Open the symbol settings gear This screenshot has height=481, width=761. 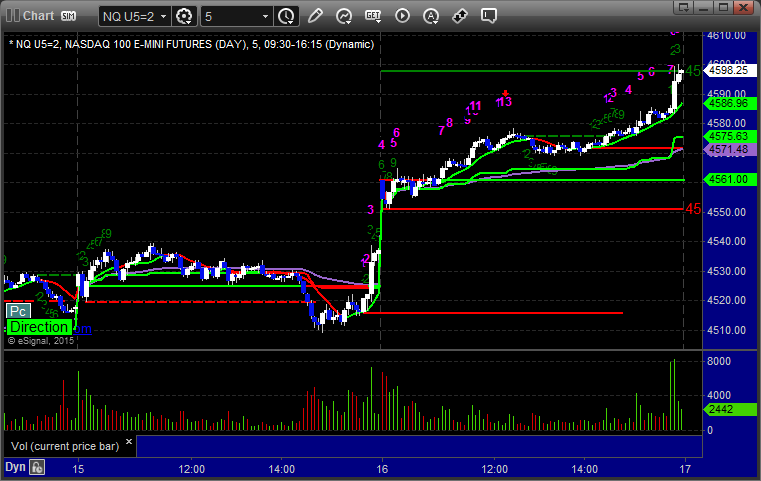(184, 17)
